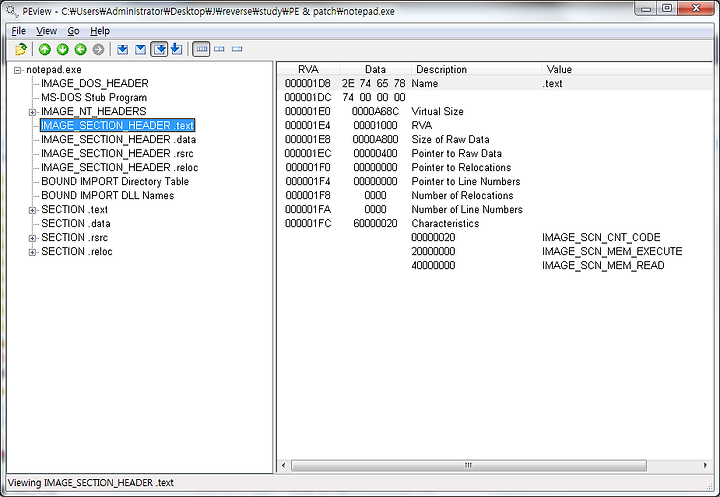720x497 pixels.
Task: Open the File menu
Action: tap(18, 31)
